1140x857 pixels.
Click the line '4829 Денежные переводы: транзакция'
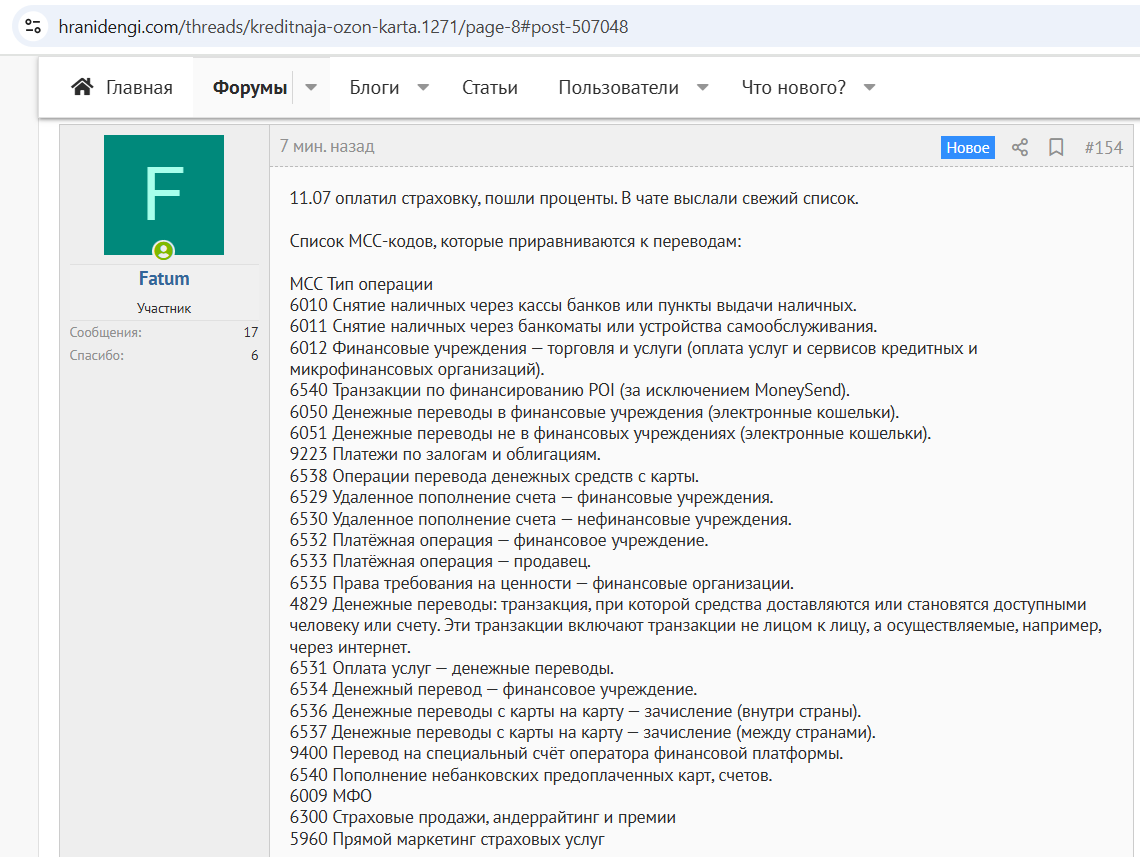point(696,626)
